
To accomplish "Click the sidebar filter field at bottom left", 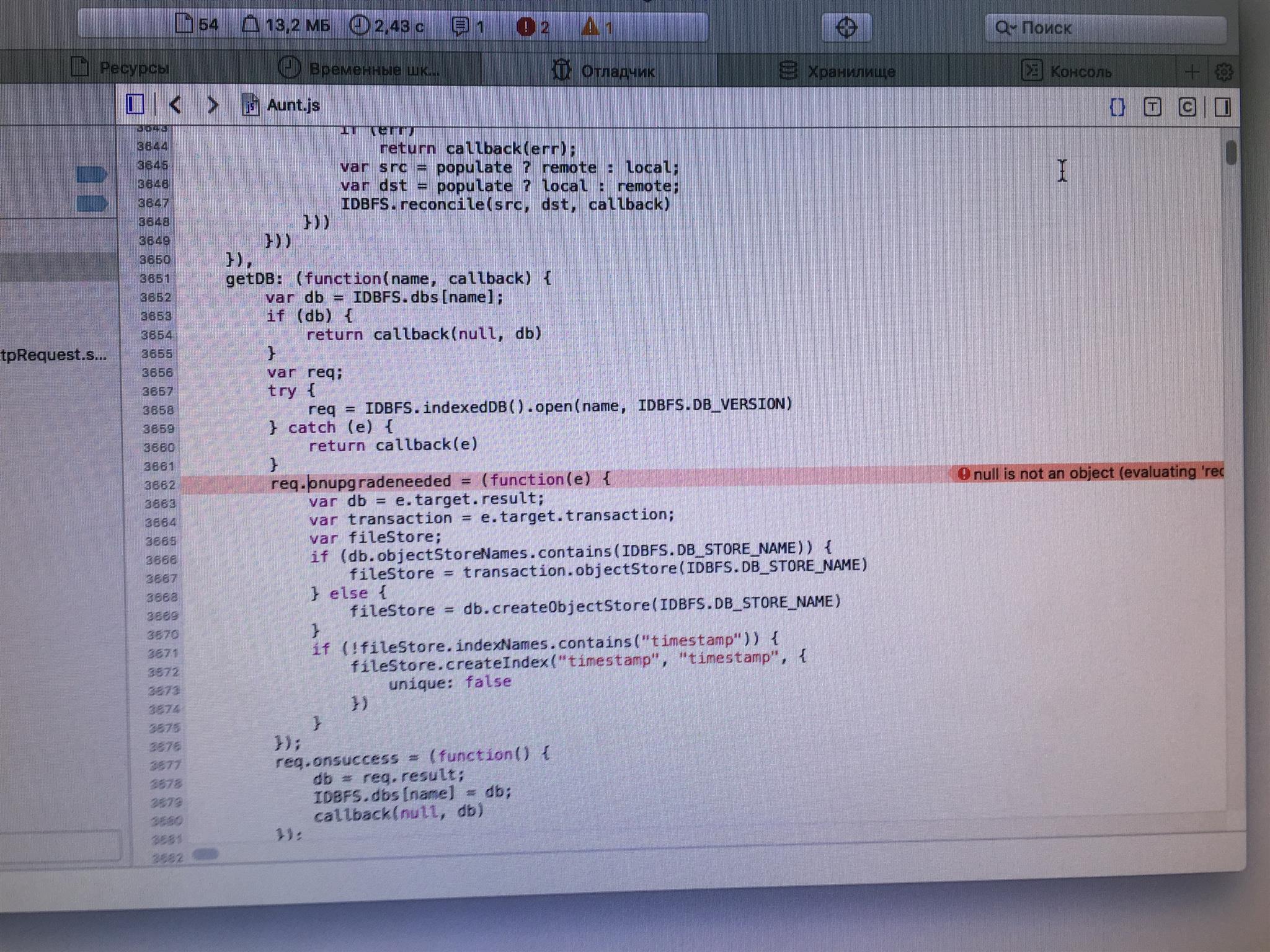I will (60, 846).
